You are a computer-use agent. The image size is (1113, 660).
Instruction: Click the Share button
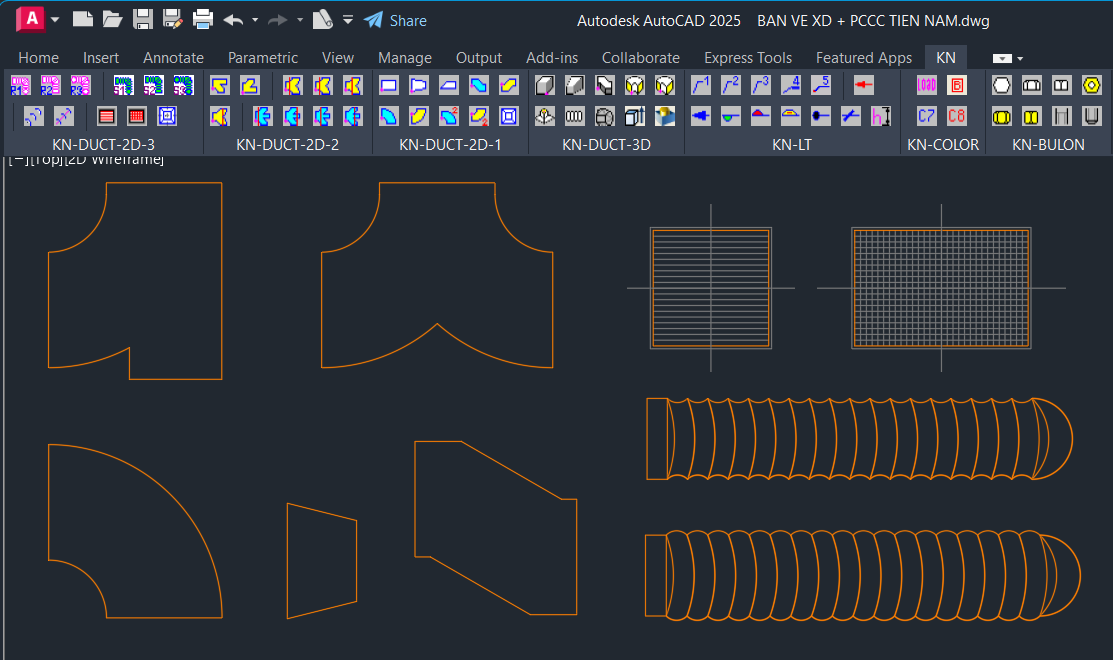point(396,21)
